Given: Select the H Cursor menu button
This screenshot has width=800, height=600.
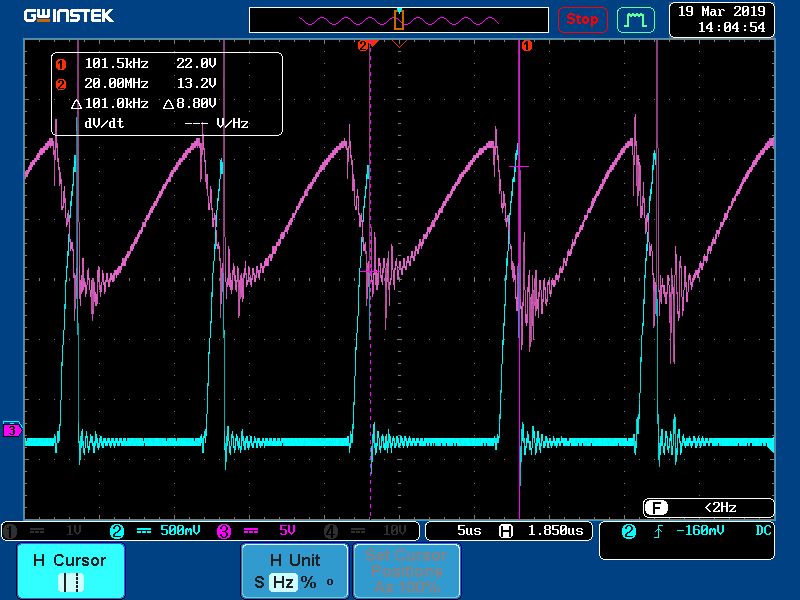Looking at the screenshot, I should coord(71,571).
